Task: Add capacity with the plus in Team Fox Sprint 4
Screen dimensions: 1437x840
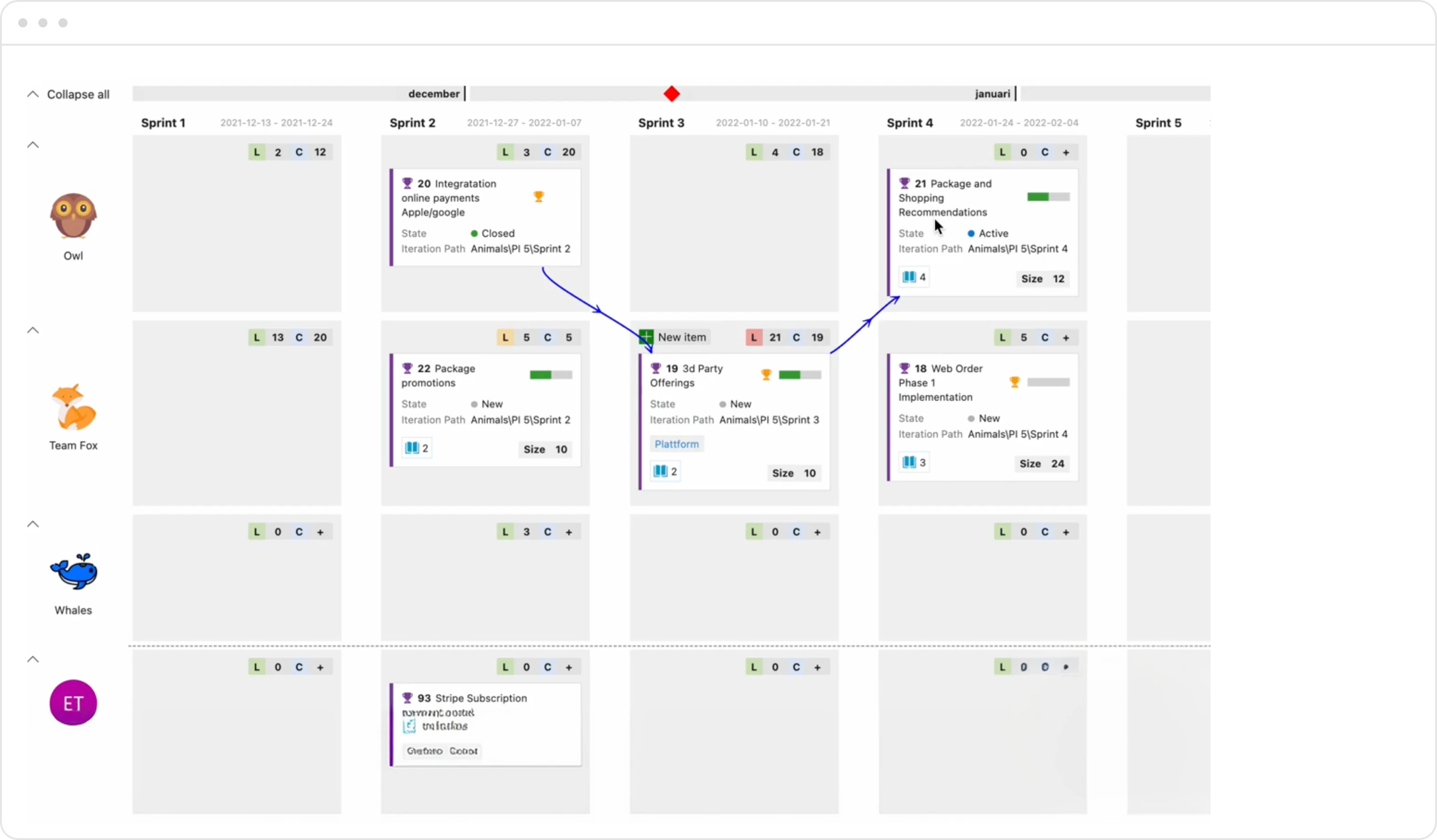Action: coord(1066,337)
